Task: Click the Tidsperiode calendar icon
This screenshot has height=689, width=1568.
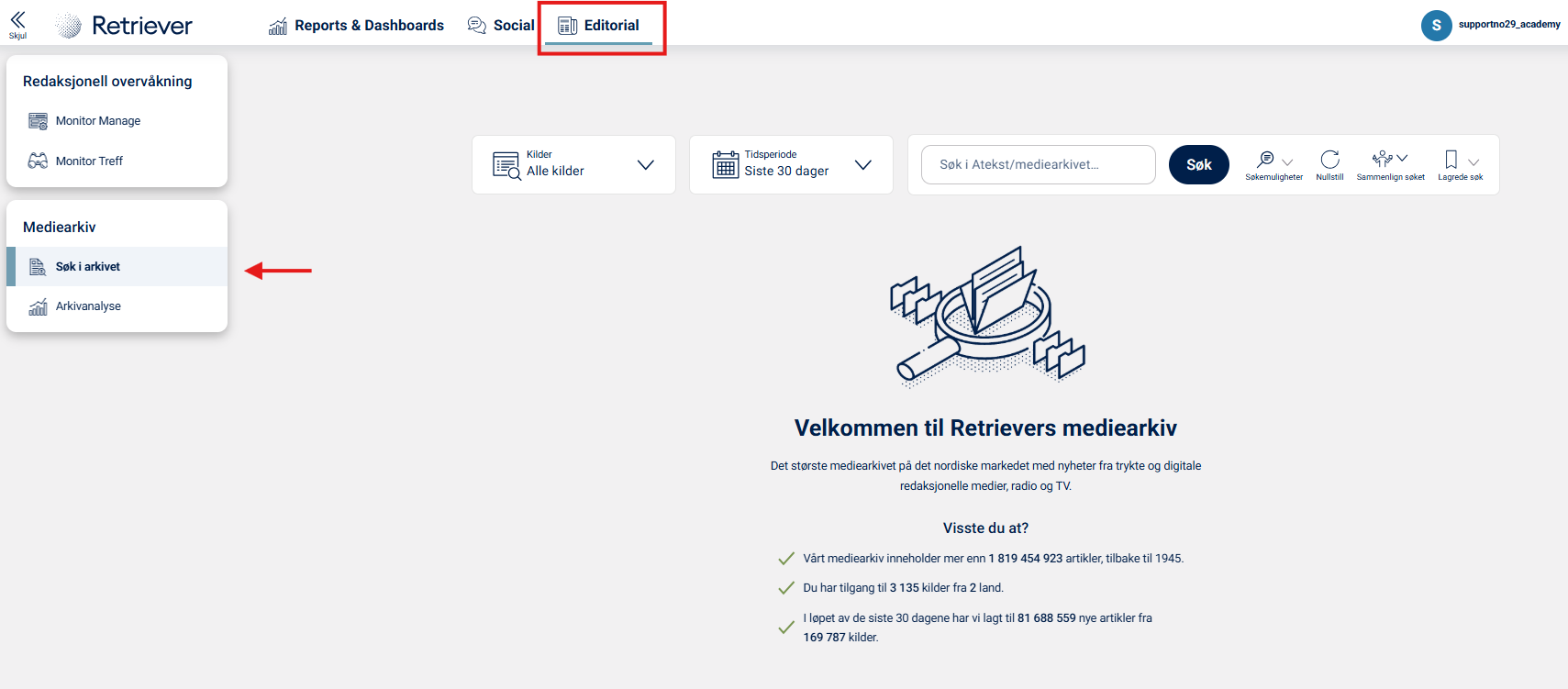Action: 726,164
